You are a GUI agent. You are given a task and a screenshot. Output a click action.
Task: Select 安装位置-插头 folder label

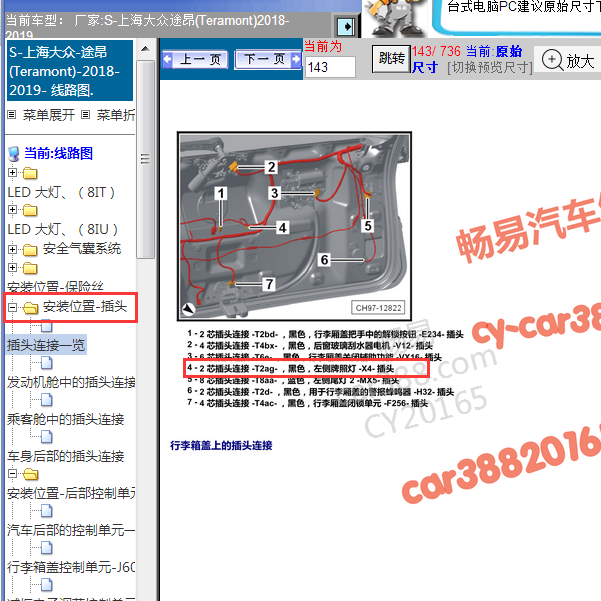[x=85, y=307]
